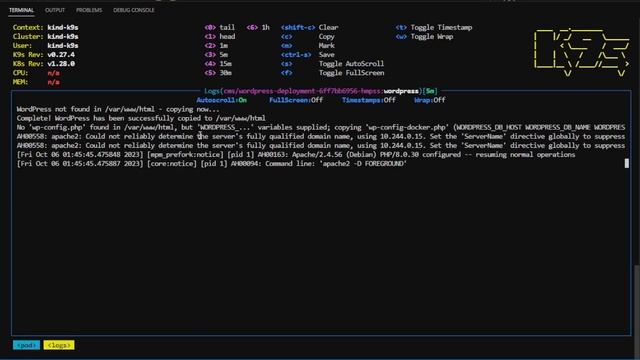Screen dimensions: 640x360
Task: Click the 5m time range hint
Action: click(x=216, y=54)
